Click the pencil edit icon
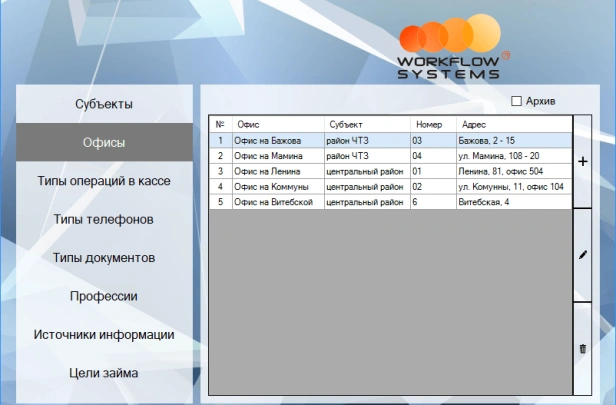 coord(583,255)
